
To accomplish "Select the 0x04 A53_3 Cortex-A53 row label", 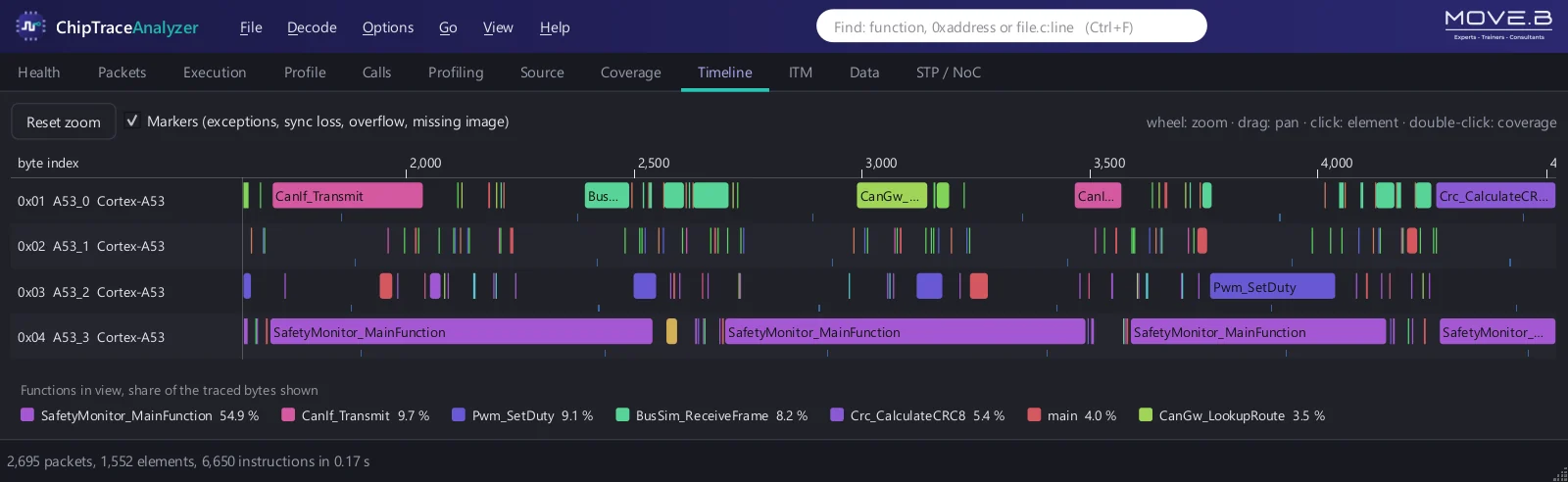I will pyautogui.click(x=91, y=337).
